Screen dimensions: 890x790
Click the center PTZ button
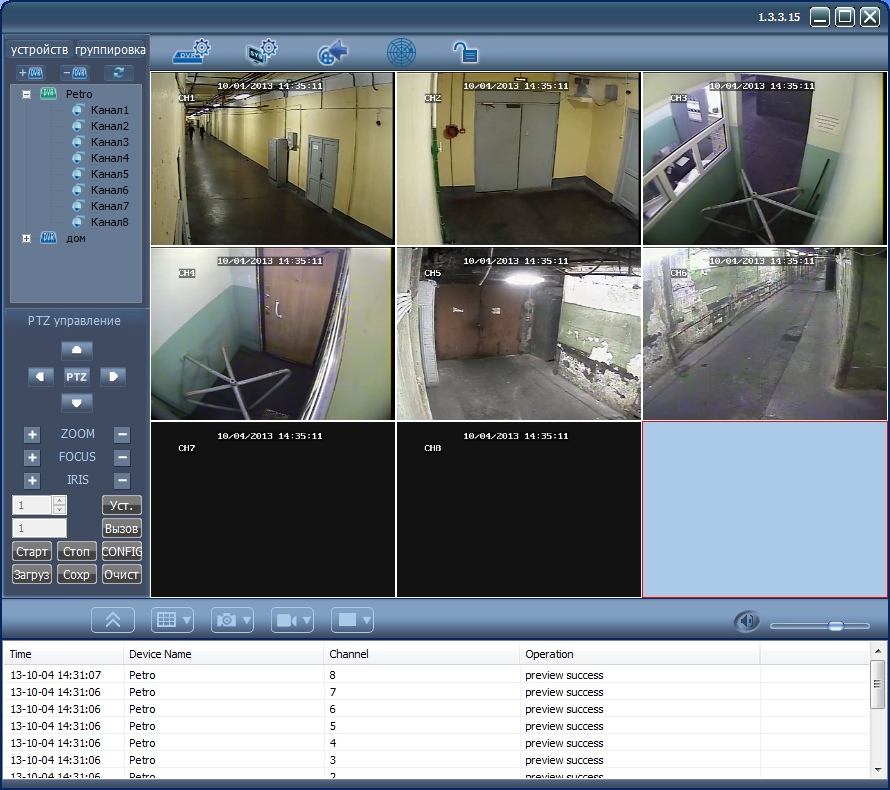[77, 377]
